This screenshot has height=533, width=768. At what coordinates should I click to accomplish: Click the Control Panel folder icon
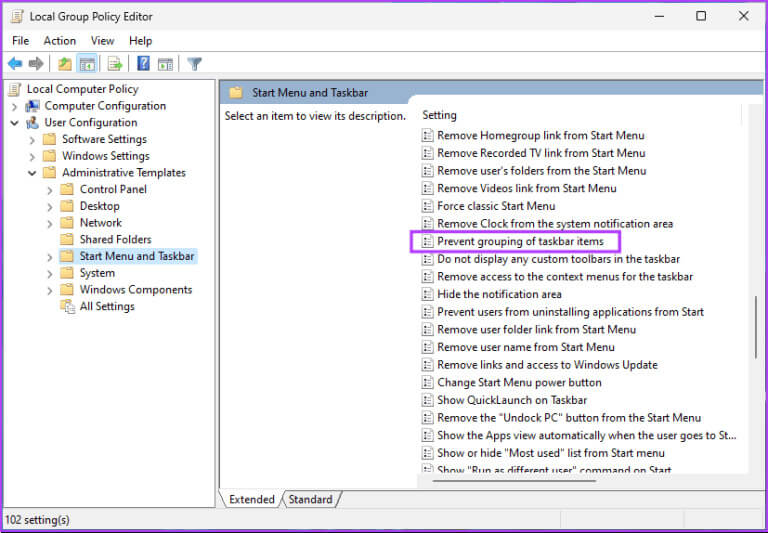[67, 190]
